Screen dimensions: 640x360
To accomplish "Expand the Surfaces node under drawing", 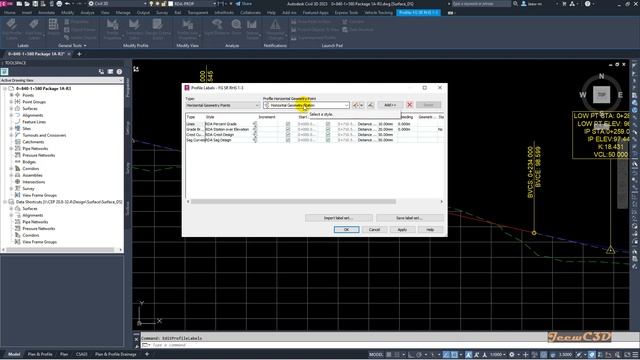I will tap(11, 109).
